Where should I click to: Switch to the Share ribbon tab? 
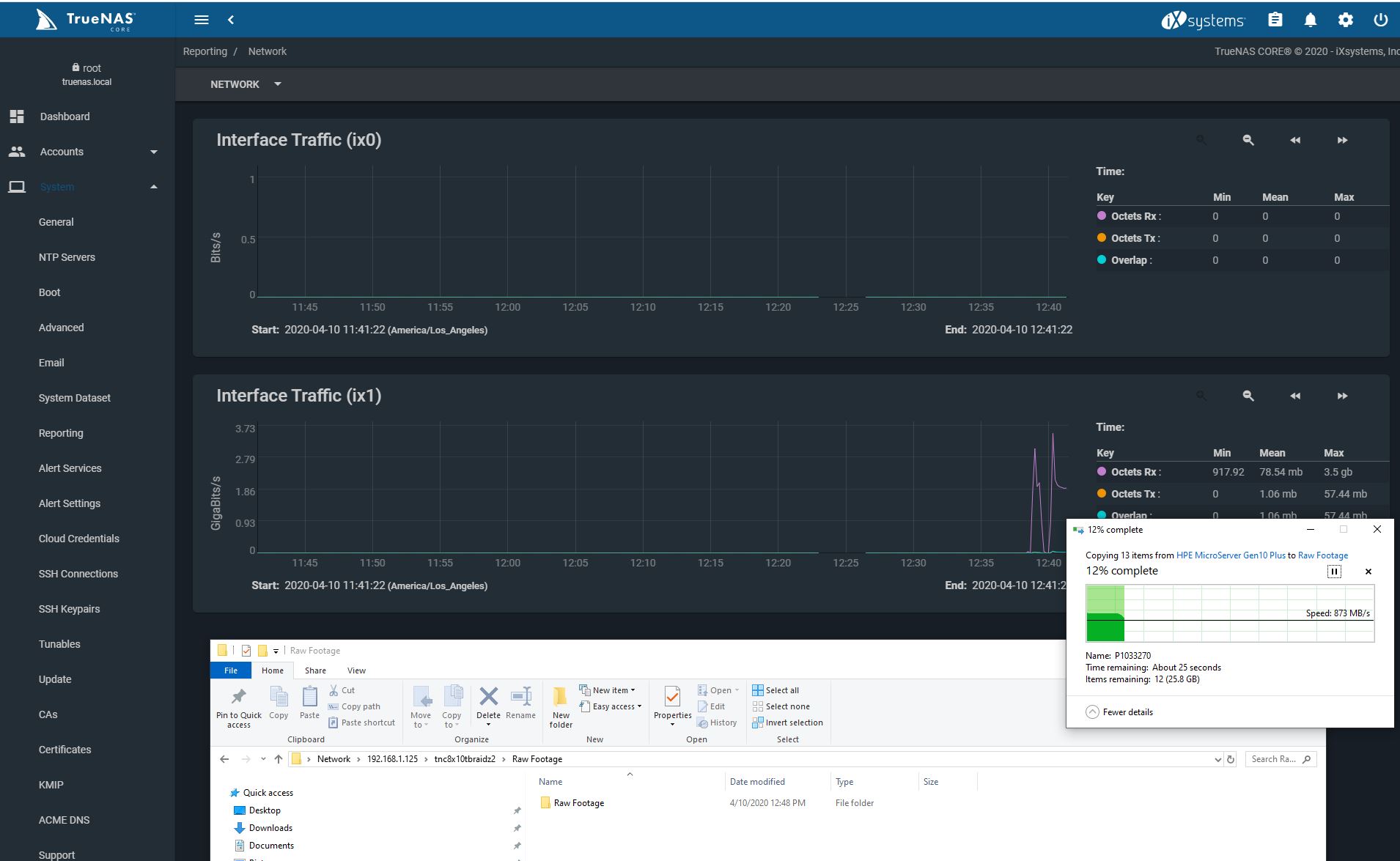(x=315, y=670)
